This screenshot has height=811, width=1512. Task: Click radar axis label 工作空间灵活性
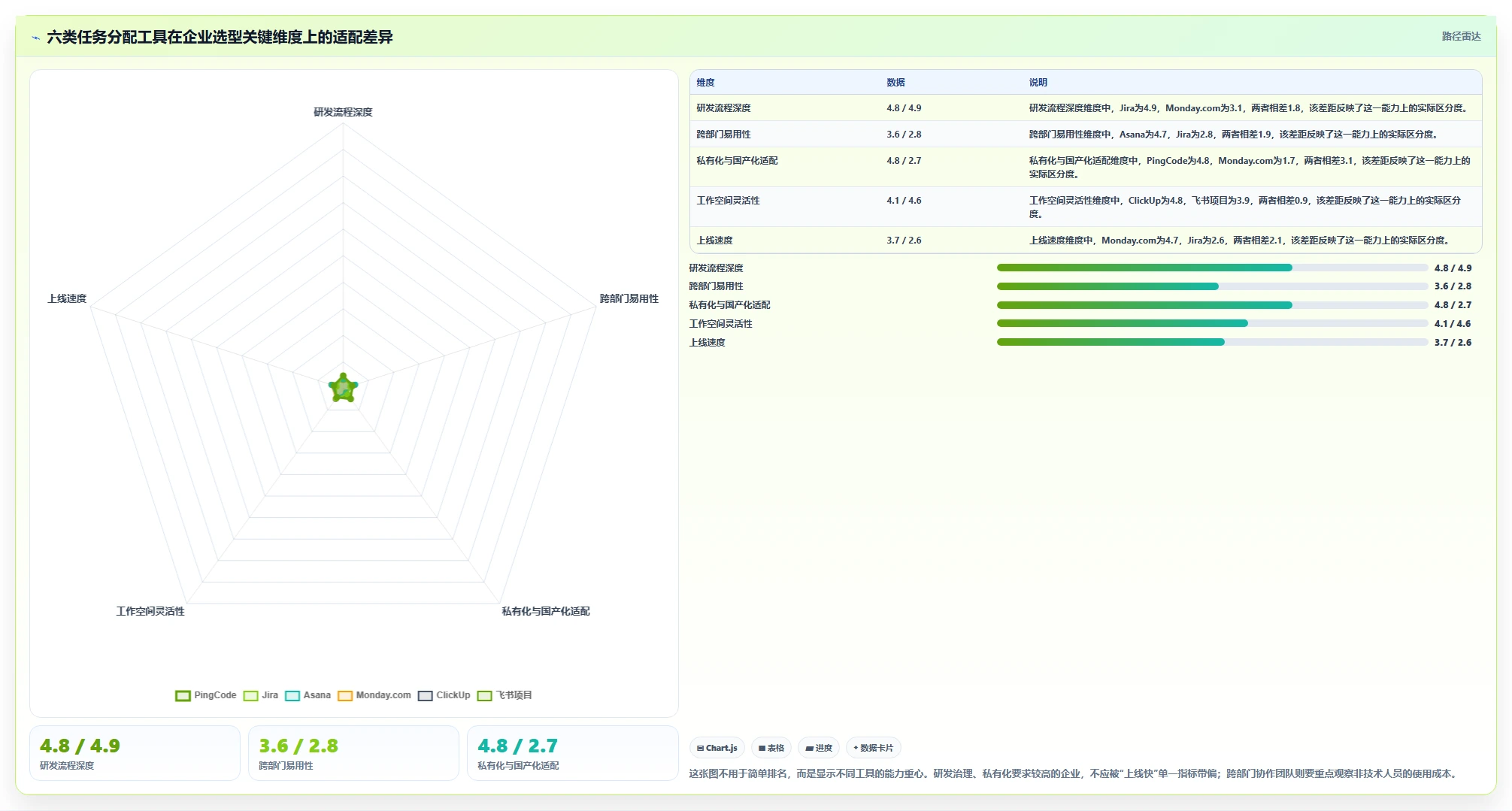point(150,611)
